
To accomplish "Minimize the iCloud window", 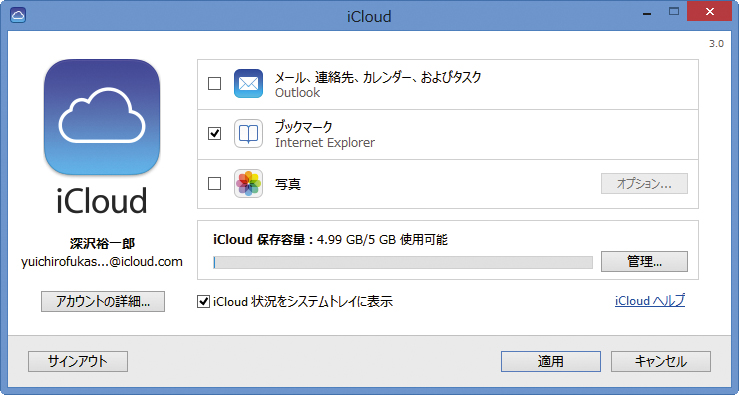I will [x=647, y=13].
